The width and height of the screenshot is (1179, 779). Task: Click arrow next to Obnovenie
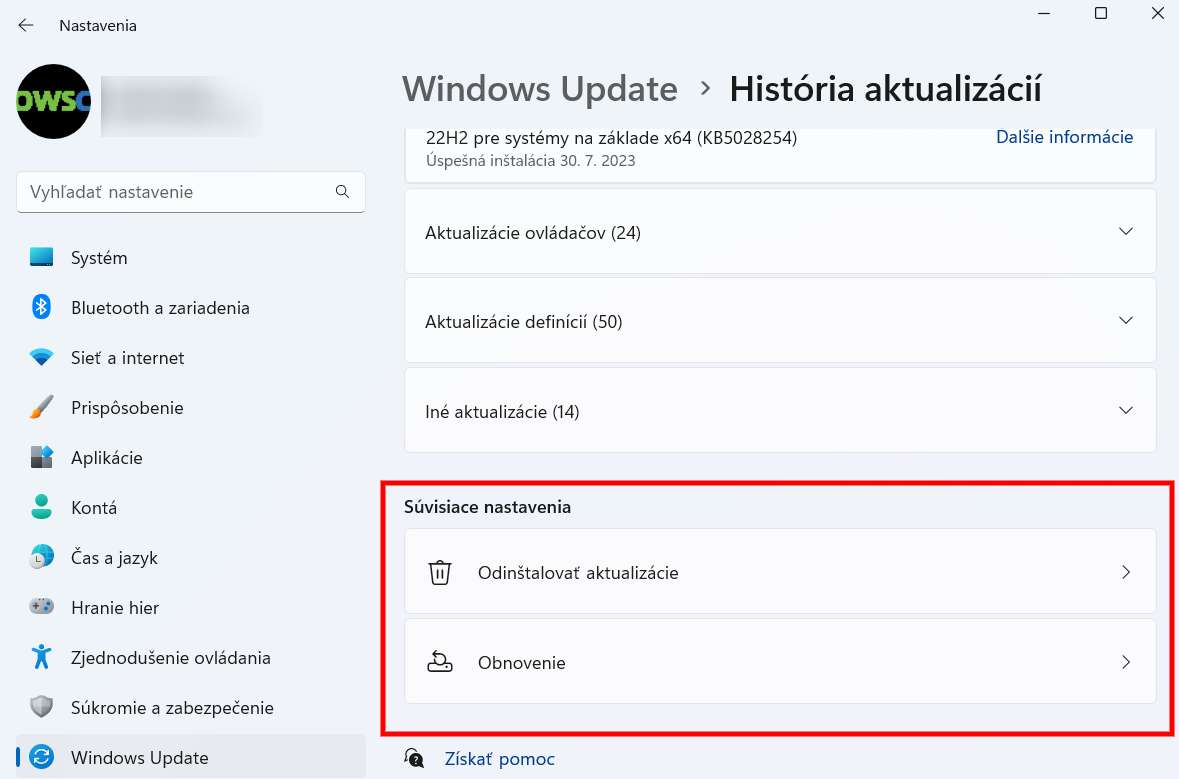tap(1126, 662)
